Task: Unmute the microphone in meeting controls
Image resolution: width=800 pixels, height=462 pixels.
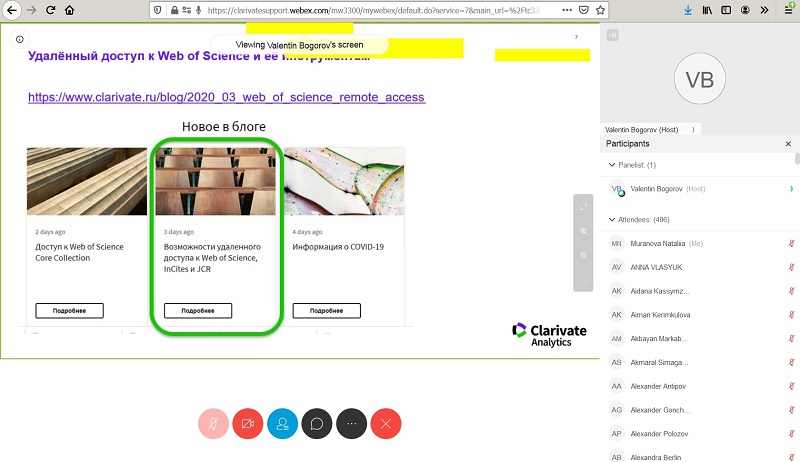Action: (x=211, y=424)
